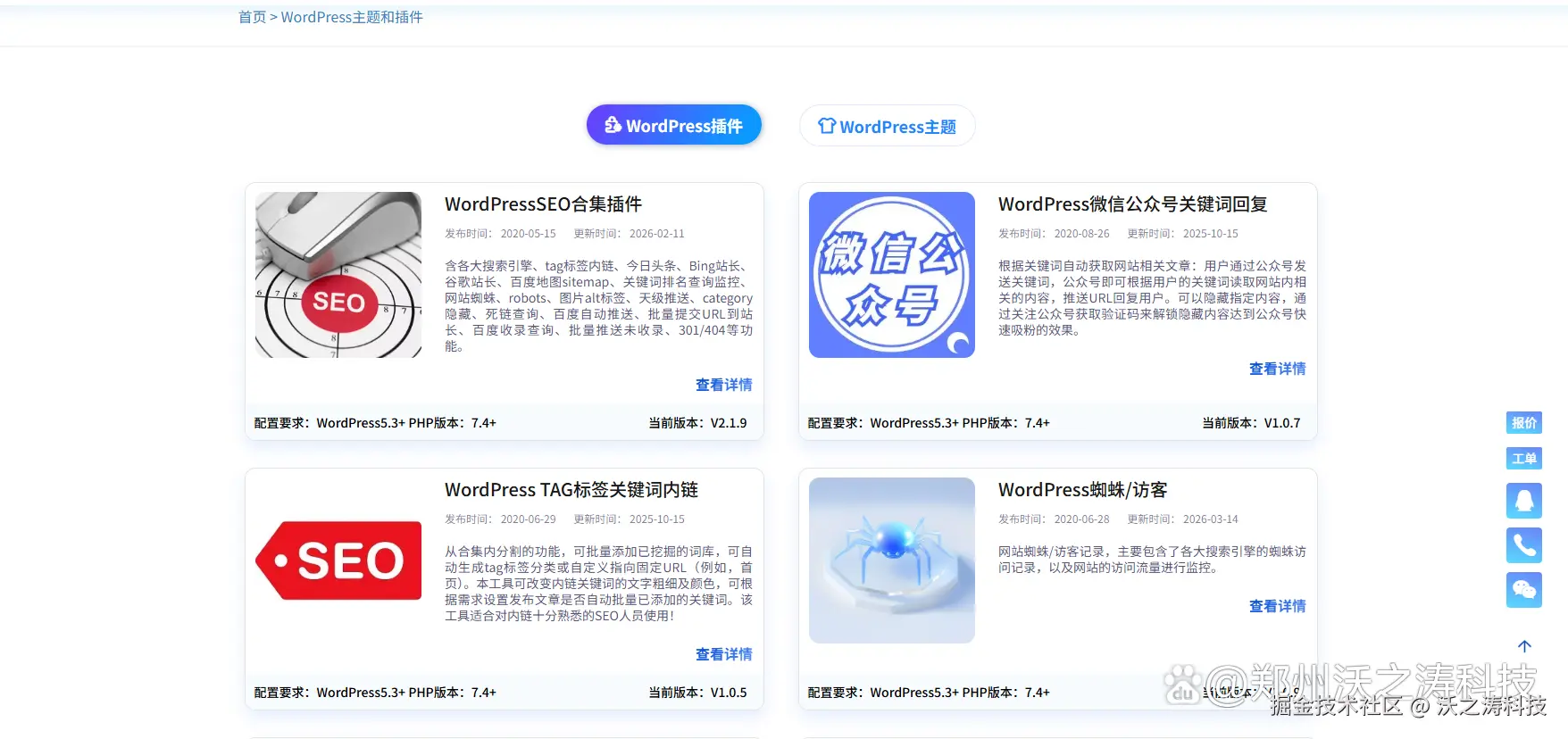Click the 蜘蛛/访客 description paragraph
This screenshot has height=739, width=1568.
point(1152,560)
